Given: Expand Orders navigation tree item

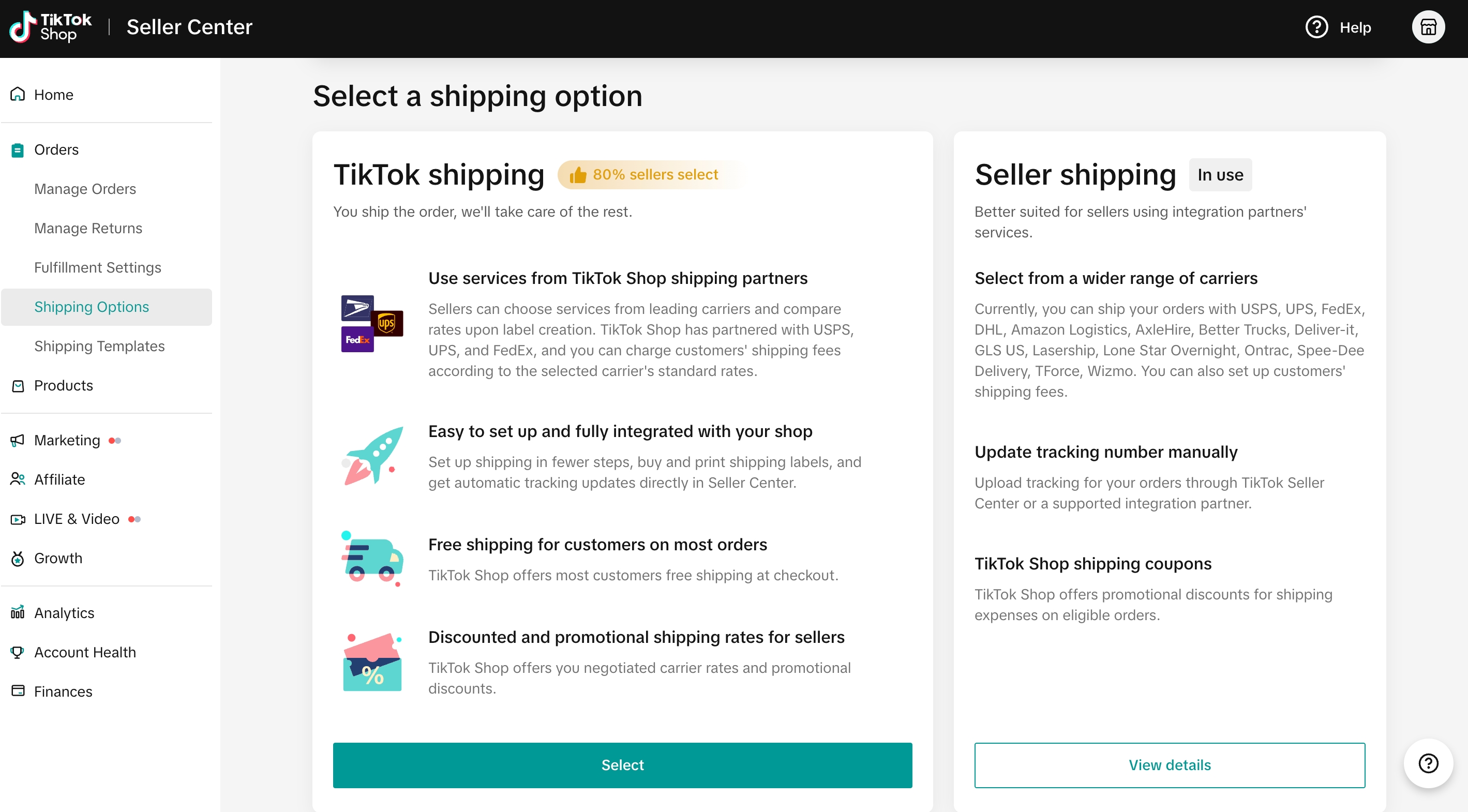Looking at the screenshot, I should (x=57, y=148).
